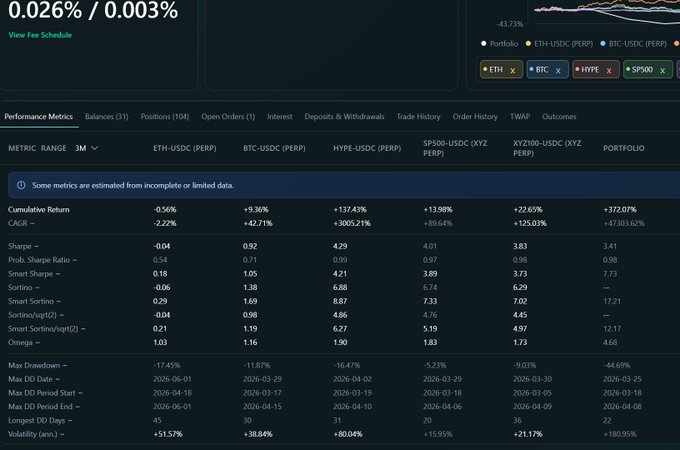Click the BTC-USDC (PERP) column header
Viewport: 680px width, 450px height.
(275, 148)
